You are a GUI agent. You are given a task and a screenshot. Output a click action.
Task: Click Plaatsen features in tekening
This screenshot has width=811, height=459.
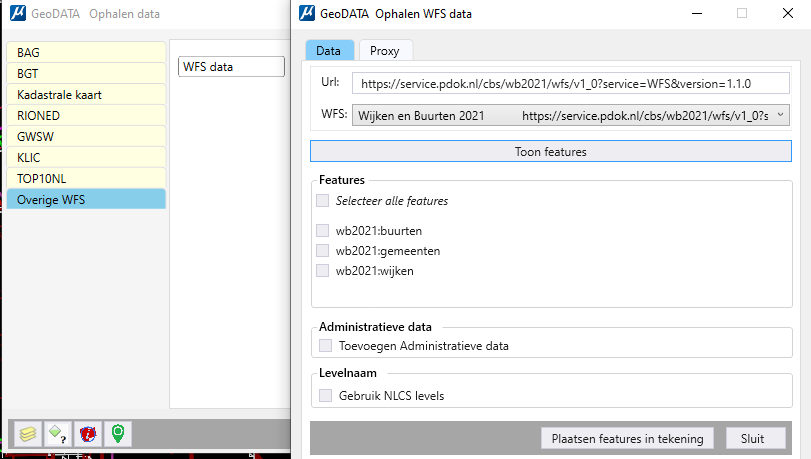tap(627, 439)
